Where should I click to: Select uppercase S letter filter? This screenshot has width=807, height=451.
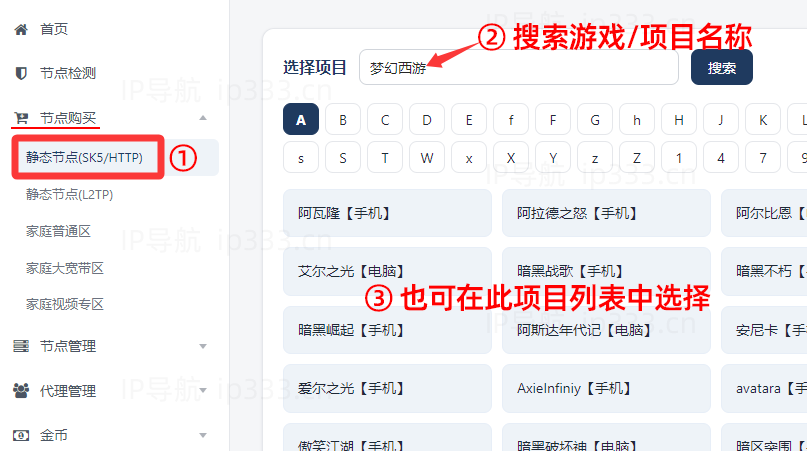tap(343, 158)
